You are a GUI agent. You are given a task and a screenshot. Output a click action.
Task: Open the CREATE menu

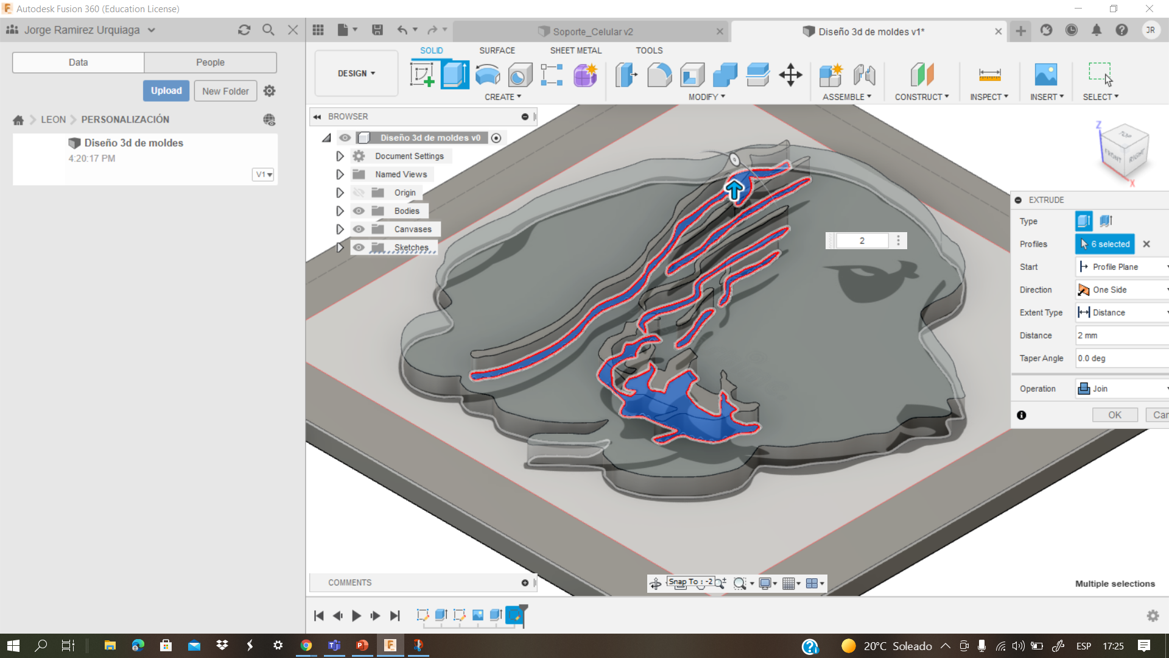pos(502,97)
